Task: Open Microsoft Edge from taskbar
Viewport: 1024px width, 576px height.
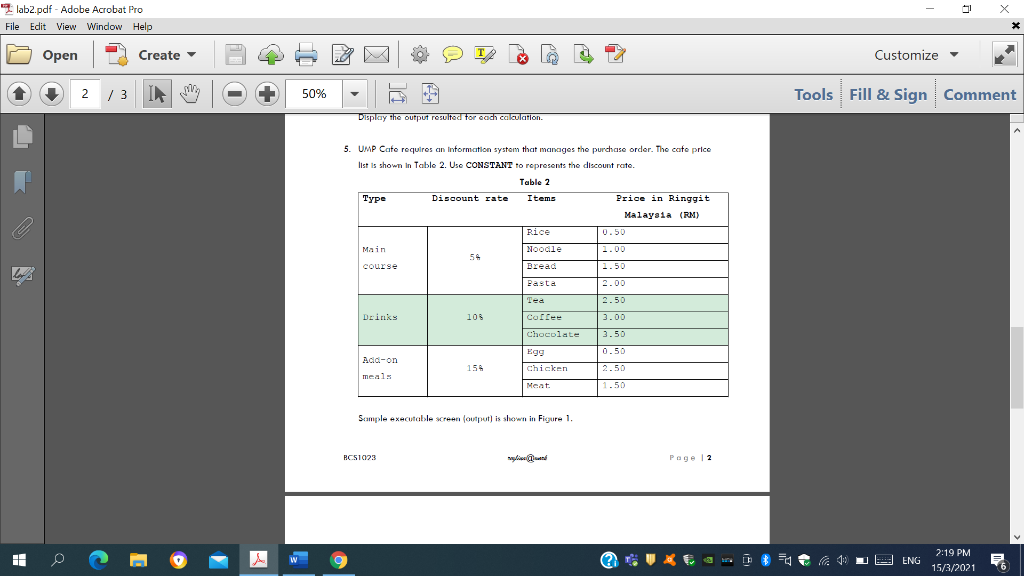Action: point(98,560)
